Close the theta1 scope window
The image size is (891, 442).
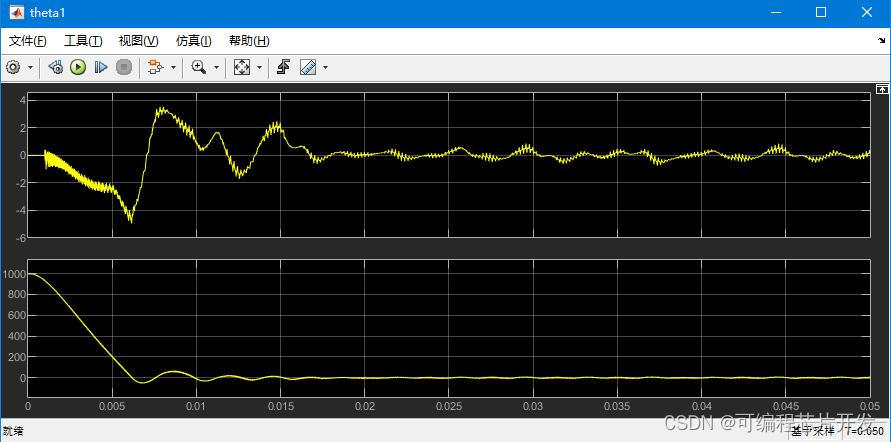tap(867, 12)
